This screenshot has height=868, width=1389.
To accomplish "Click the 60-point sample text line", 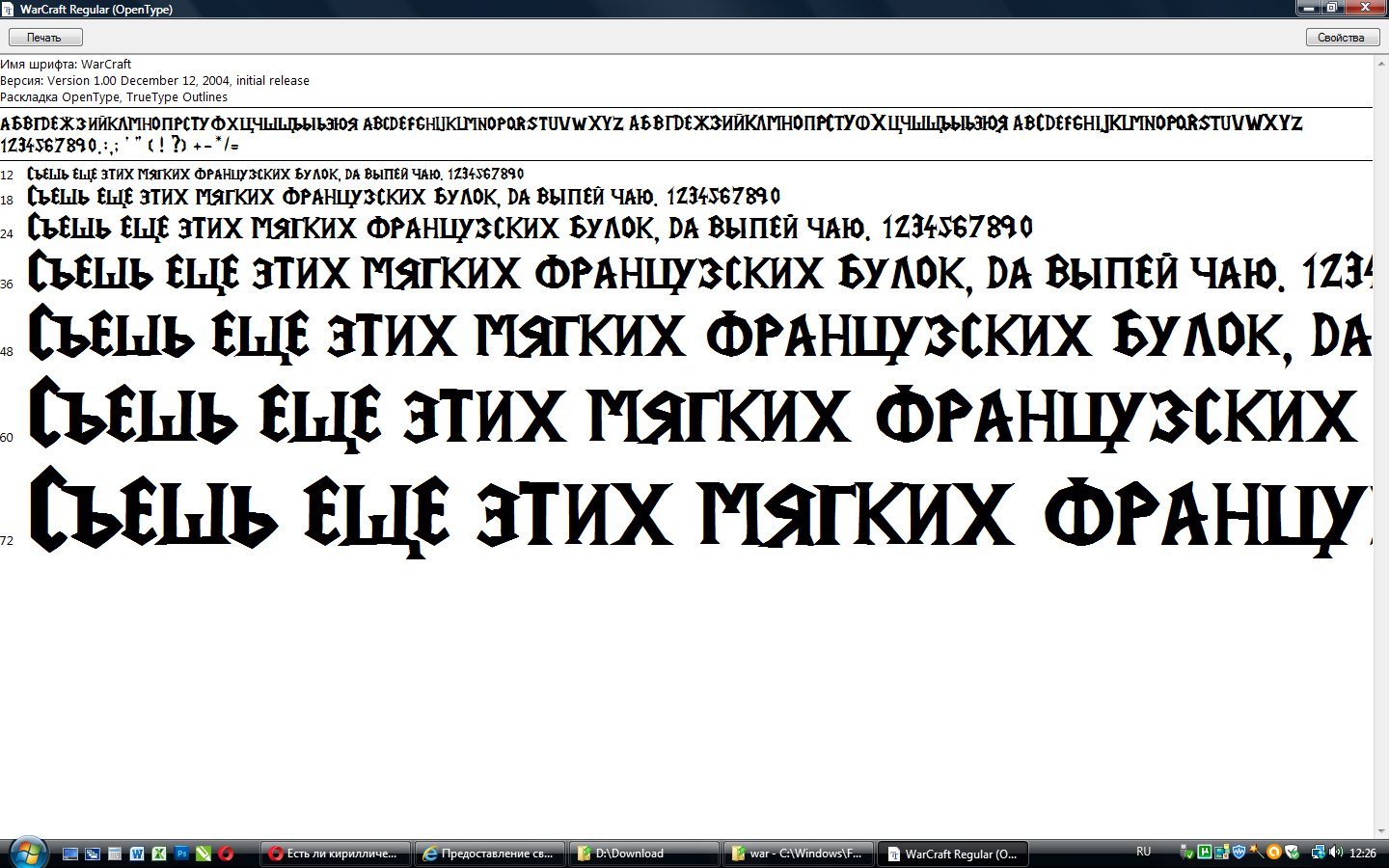I will (694, 415).
